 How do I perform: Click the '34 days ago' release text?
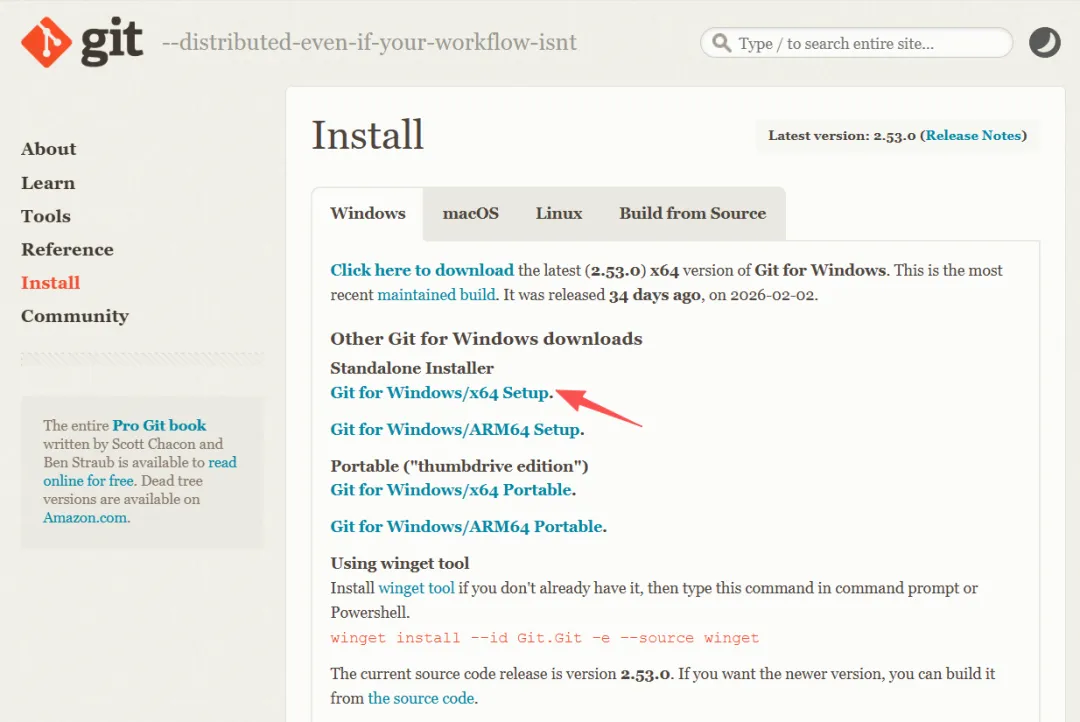(x=654, y=295)
